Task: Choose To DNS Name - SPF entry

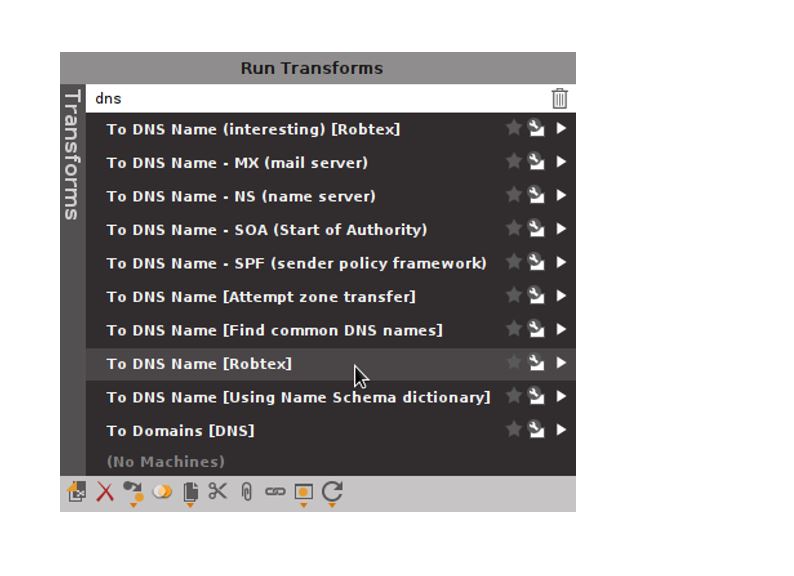Action: tap(296, 263)
